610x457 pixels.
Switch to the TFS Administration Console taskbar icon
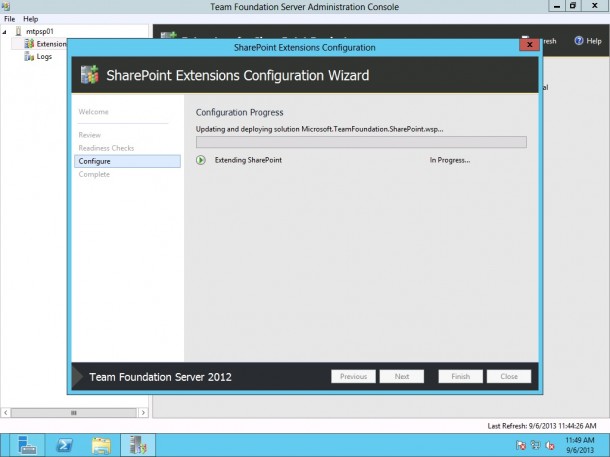(138, 445)
